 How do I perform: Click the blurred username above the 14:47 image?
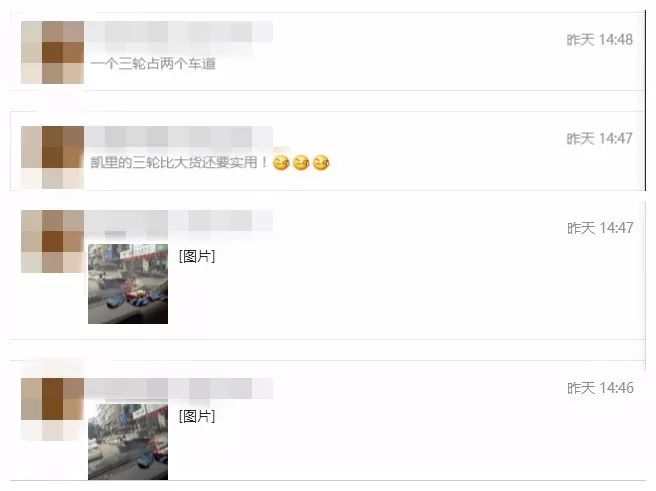click(x=179, y=221)
